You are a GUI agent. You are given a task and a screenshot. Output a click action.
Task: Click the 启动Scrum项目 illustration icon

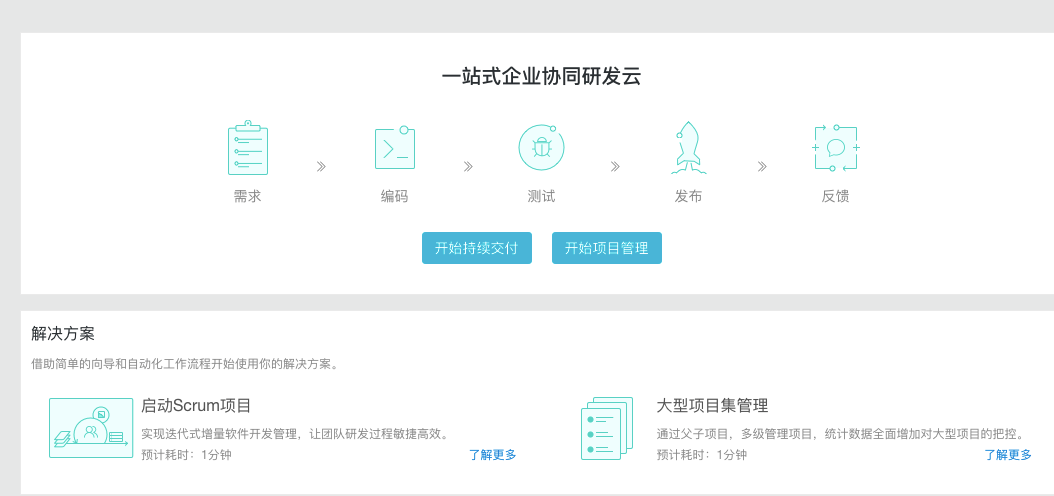tap(91, 428)
